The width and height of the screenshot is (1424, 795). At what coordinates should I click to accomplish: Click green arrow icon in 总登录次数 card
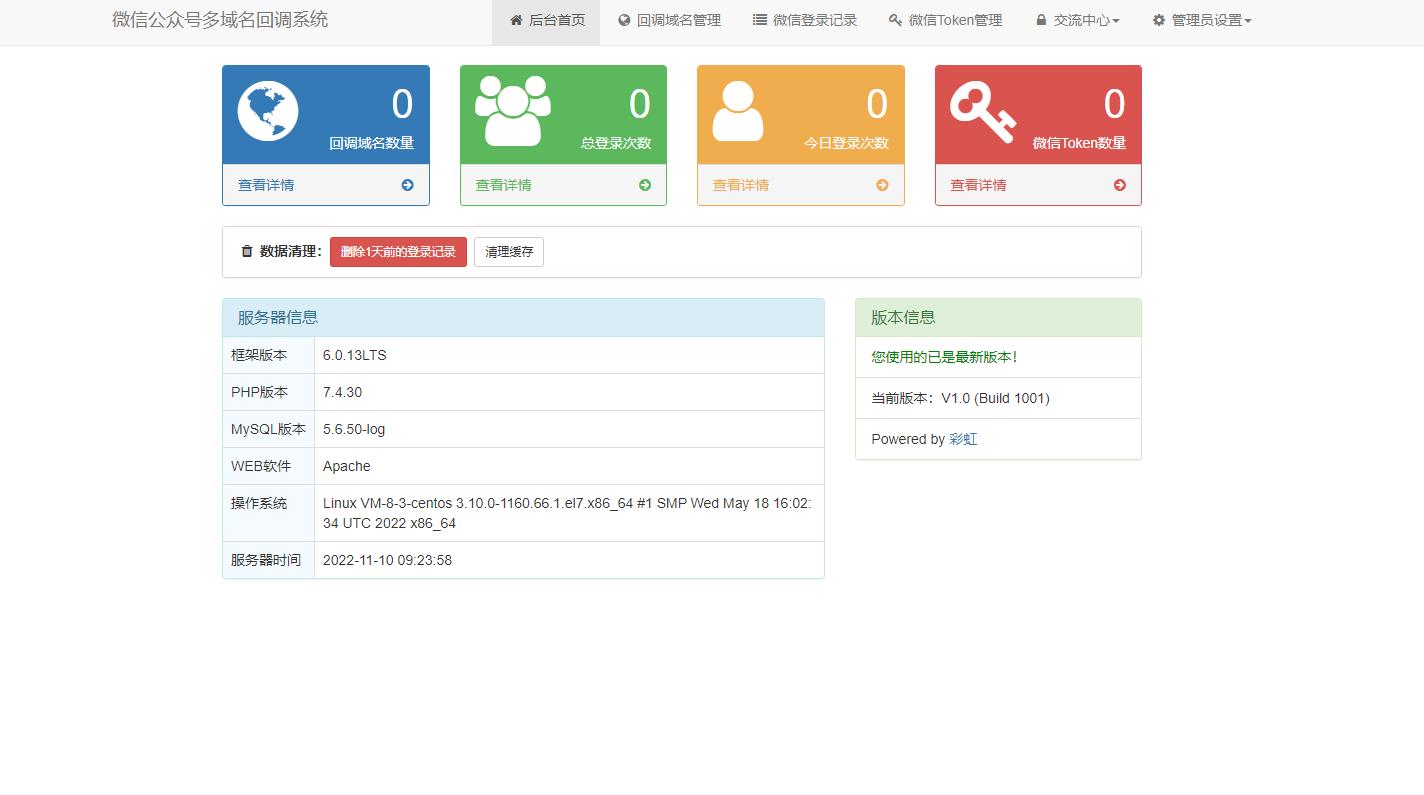(645, 185)
